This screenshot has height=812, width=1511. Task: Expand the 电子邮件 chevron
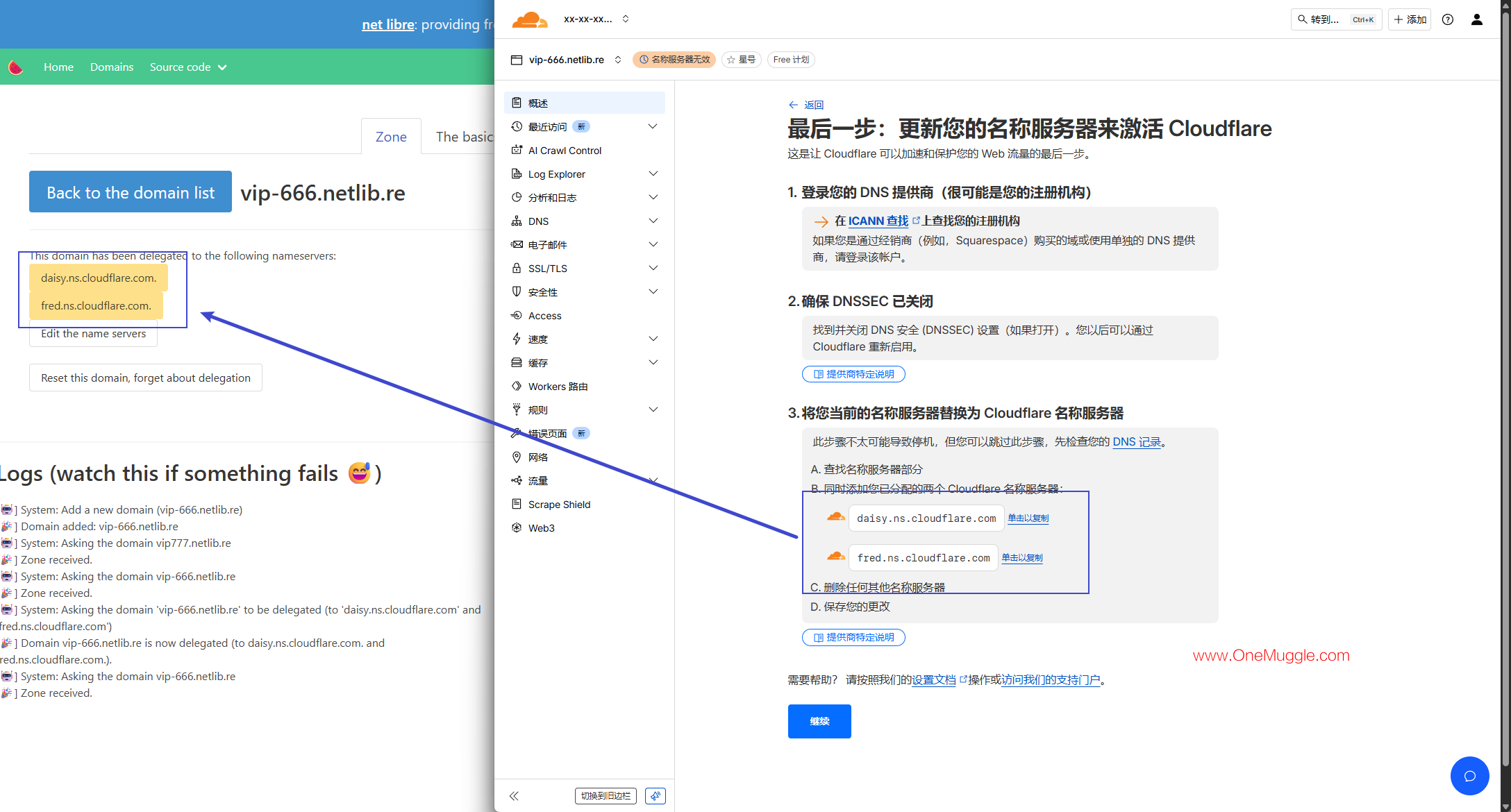pyautogui.click(x=653, y=244)
